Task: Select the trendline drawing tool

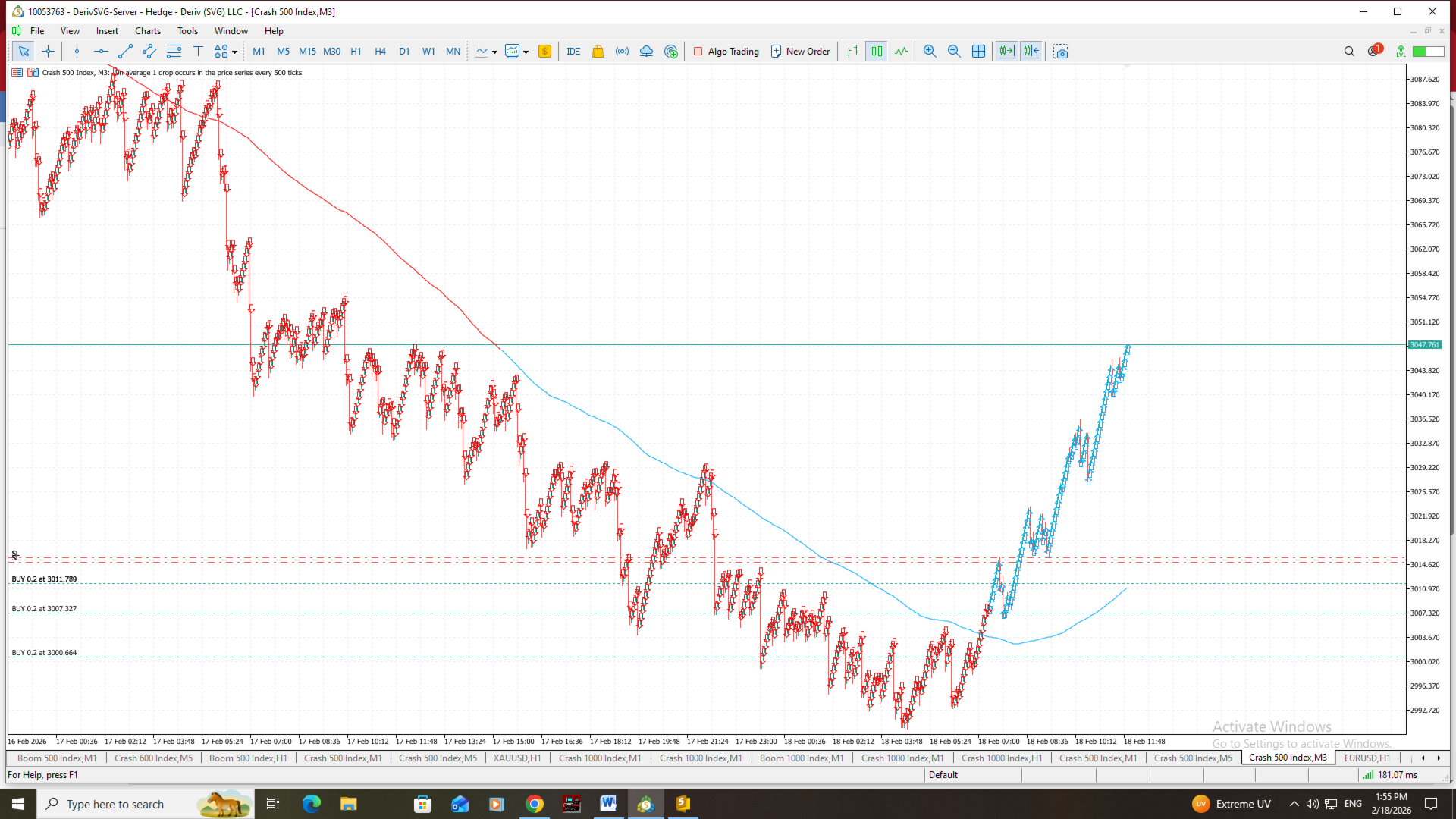Action: [x=125, y=52]
